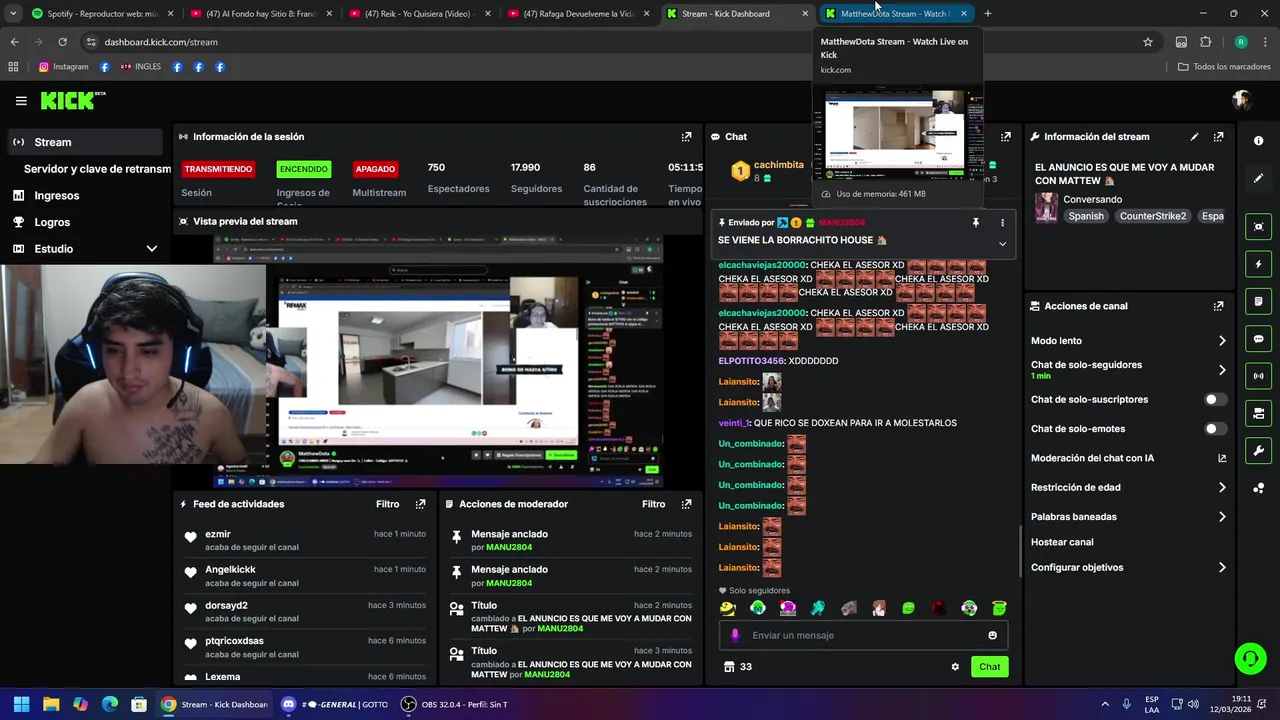The image size is (1280, 720).
Task: Click the Spanish stream tag
Action: coord(1086,216)
